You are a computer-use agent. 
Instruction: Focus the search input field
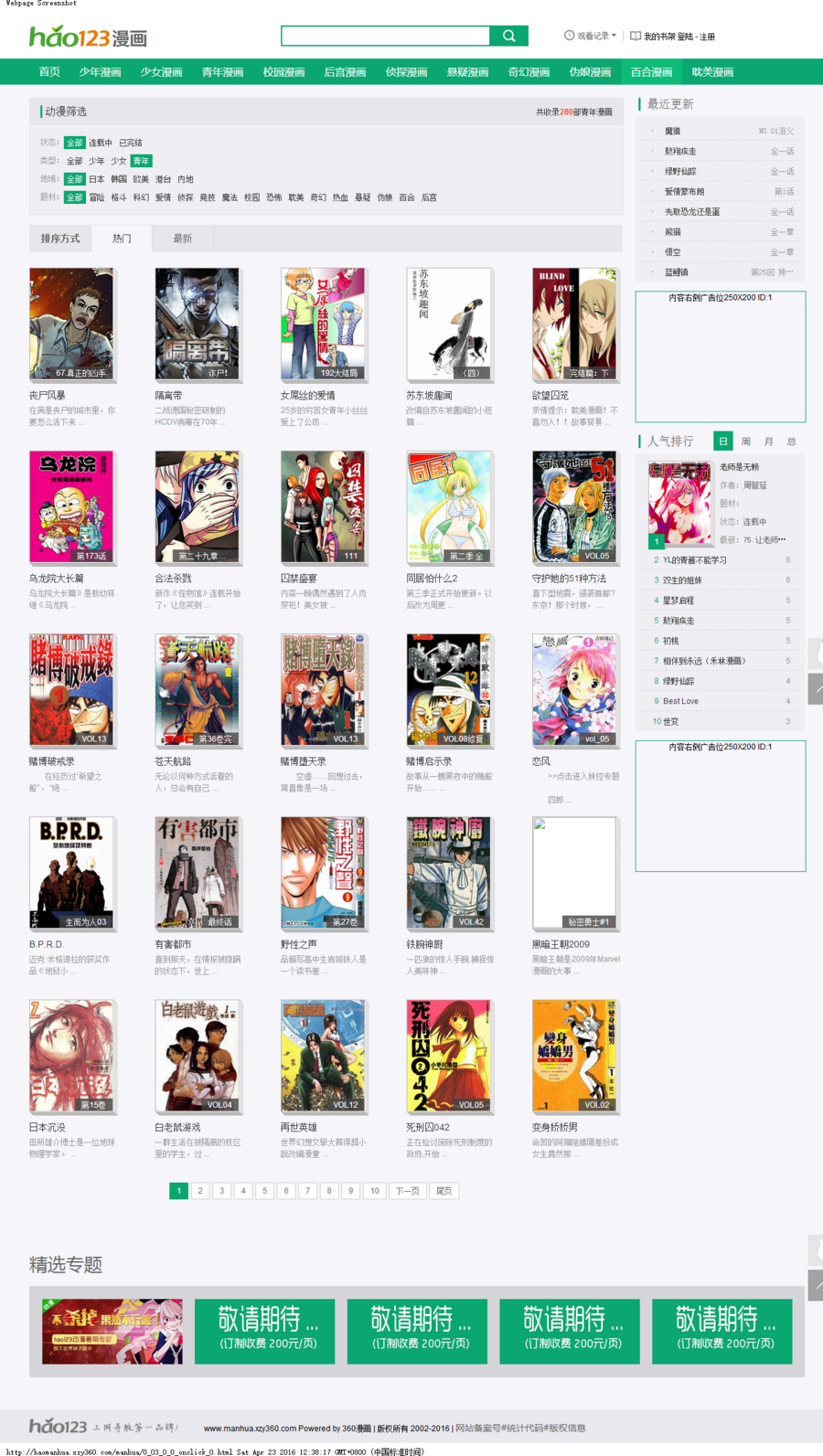click(x=385, y=36)
